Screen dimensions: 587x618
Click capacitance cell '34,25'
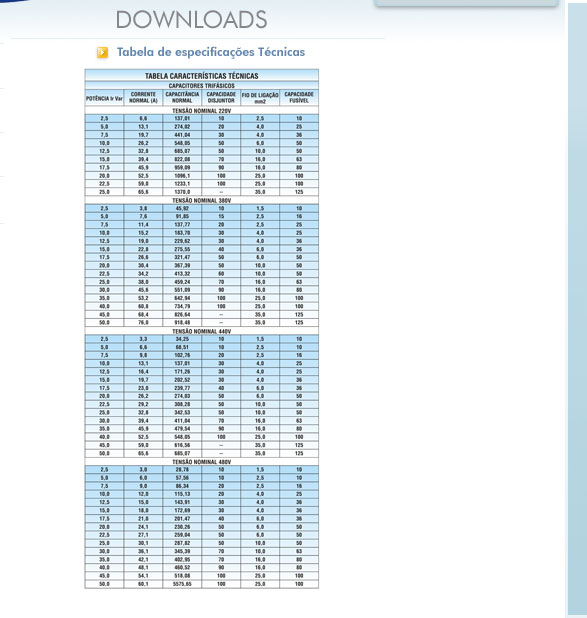182,339
